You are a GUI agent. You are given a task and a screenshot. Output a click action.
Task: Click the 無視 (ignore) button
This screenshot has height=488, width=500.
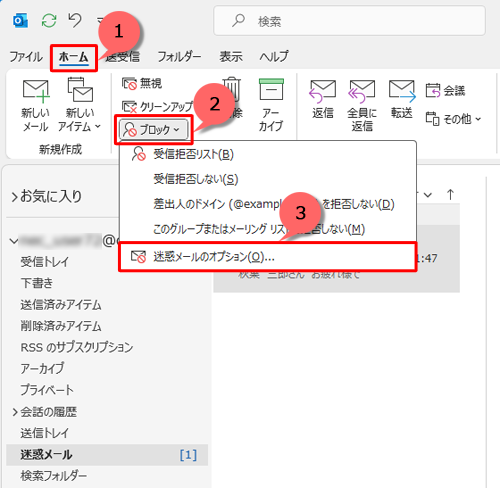pos(142,83)
